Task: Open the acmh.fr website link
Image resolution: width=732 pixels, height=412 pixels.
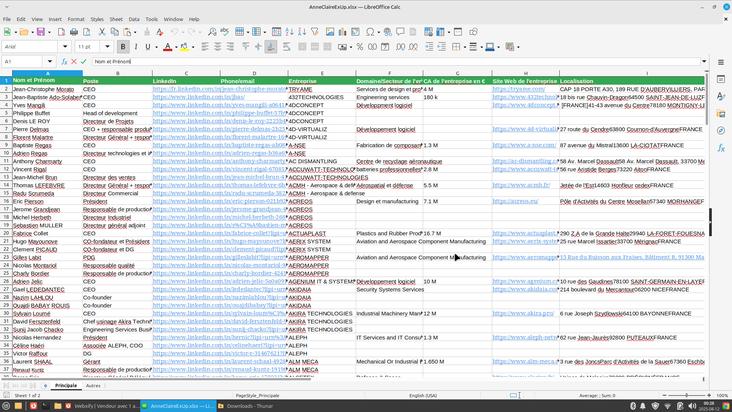Action: (521, 185)
